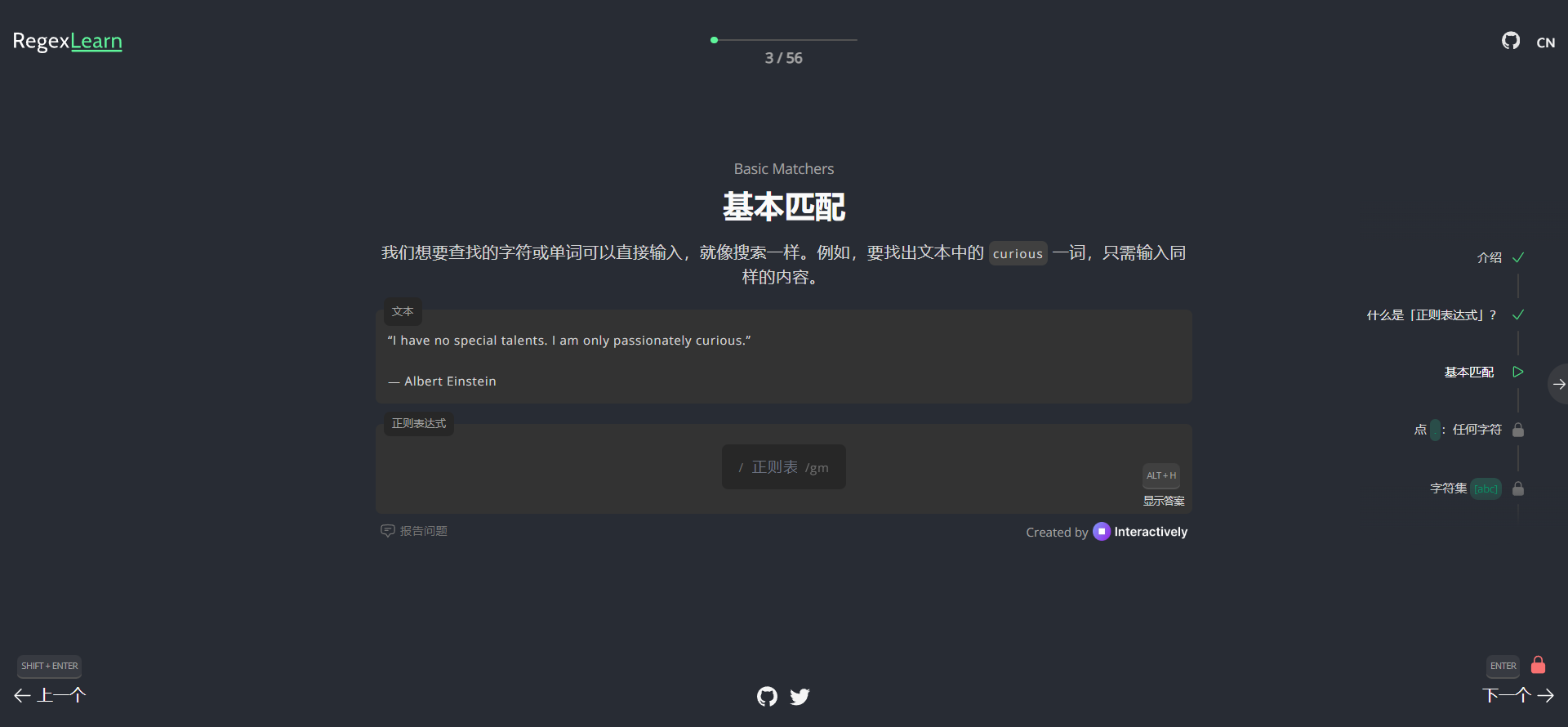Click lock icon beside 字符集 step
This screenshot has height=727, width=1568.
click(1518, 488)
